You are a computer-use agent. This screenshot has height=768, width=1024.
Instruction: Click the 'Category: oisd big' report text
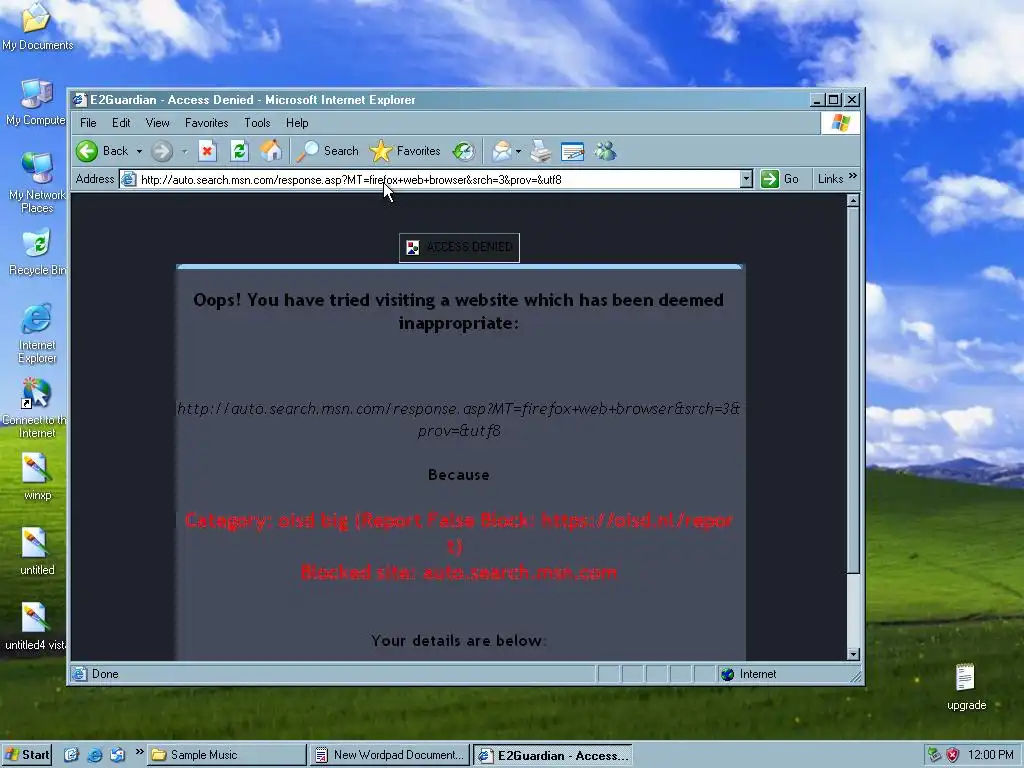458,533
